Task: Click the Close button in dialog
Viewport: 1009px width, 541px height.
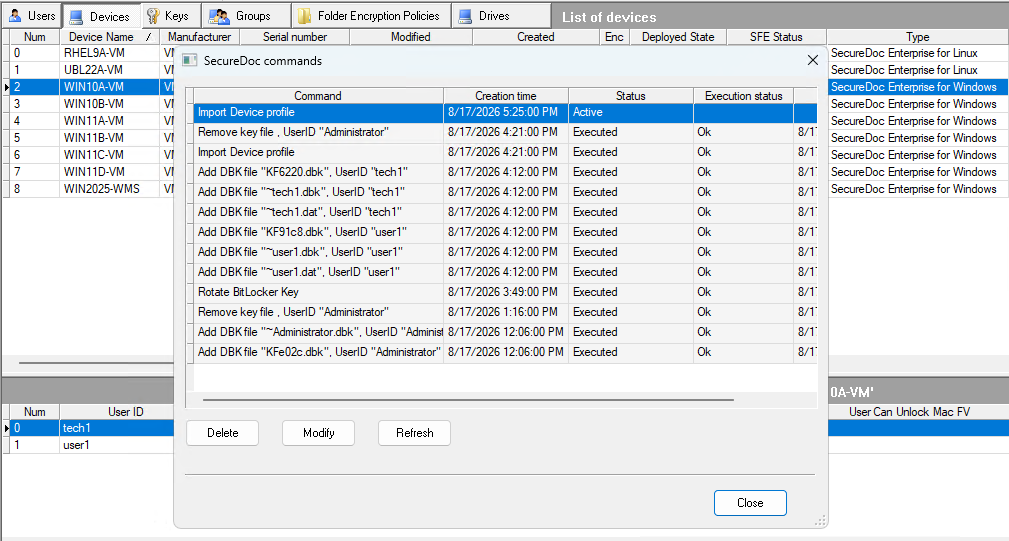Action: [750, 503]
